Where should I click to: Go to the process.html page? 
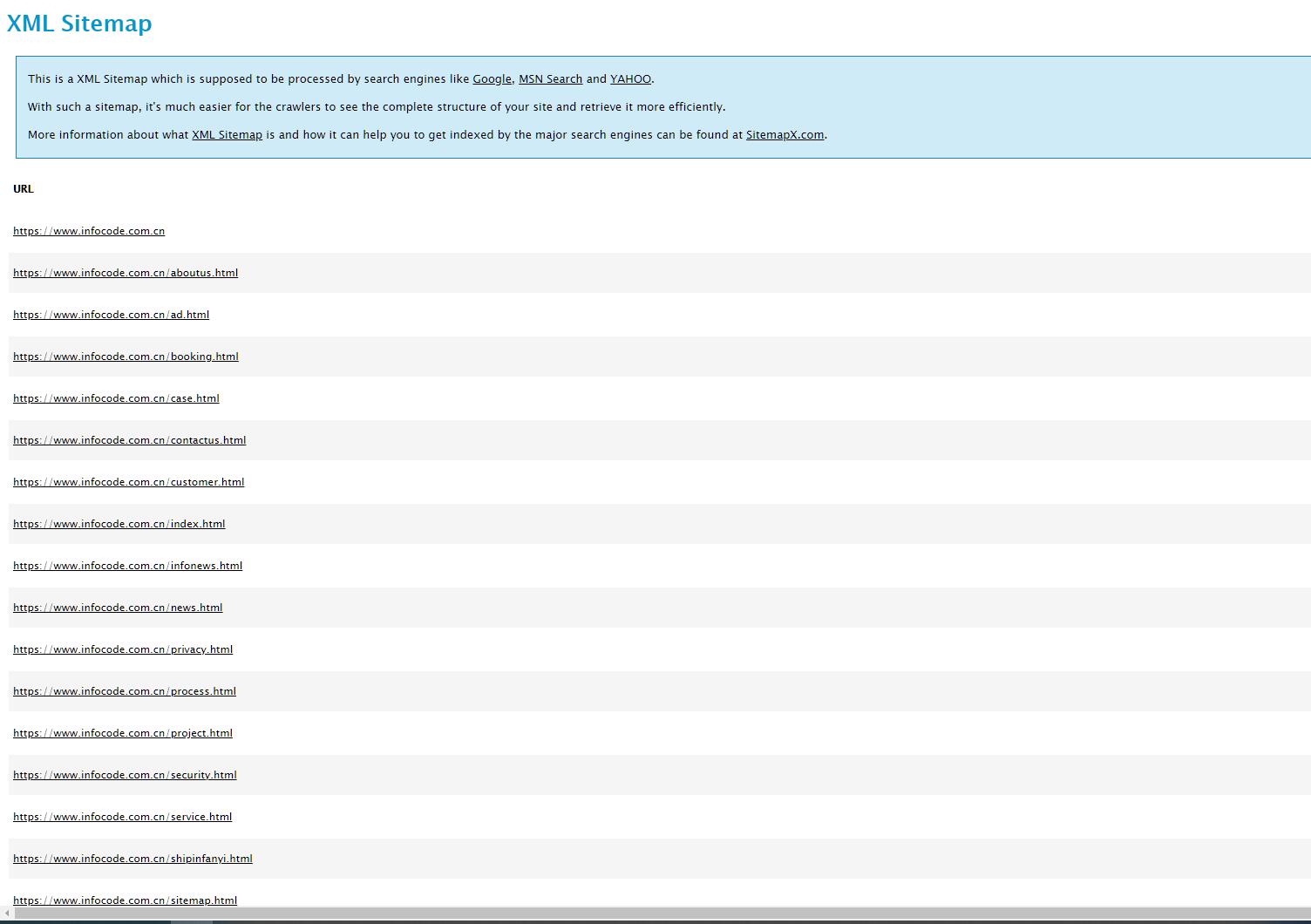pyautogui.click(x=125, y=691)
